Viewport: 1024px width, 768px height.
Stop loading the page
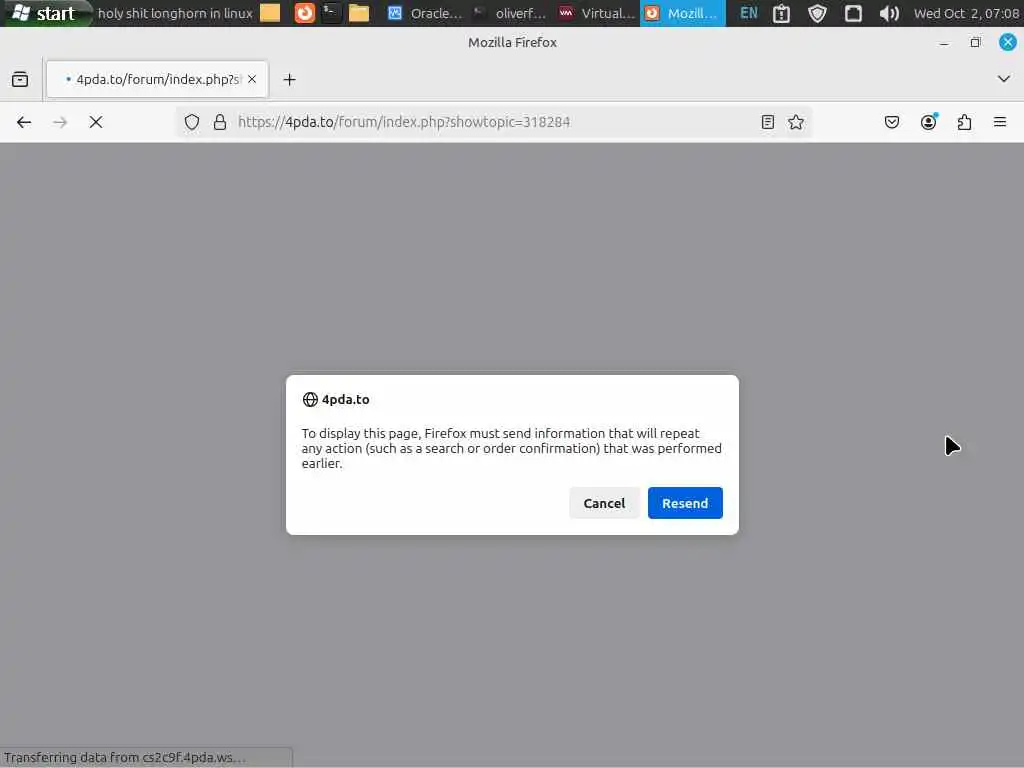pos(96,122)
